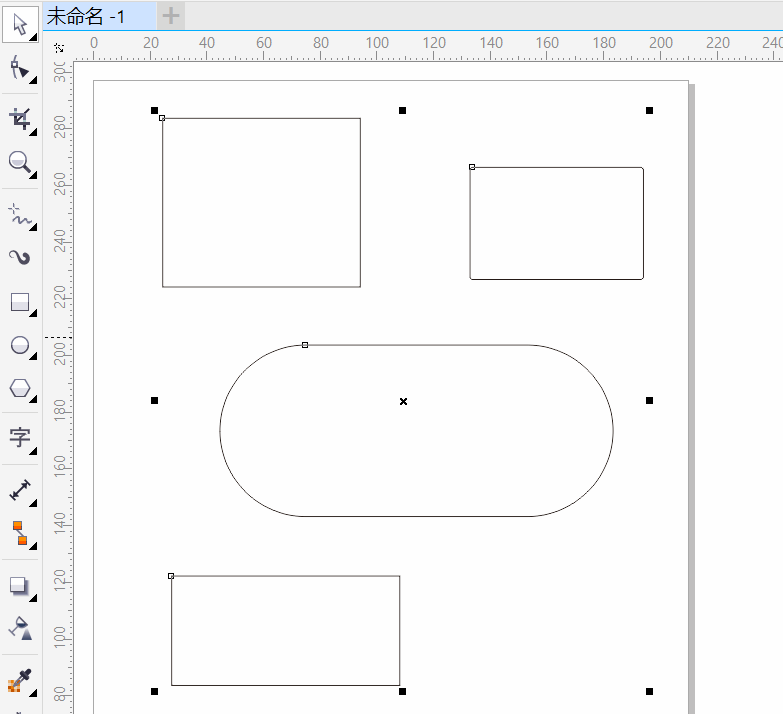Viewport: 783px width, 714px height.
Task: Open Pick tool flyout triangle
Action: 33,37
